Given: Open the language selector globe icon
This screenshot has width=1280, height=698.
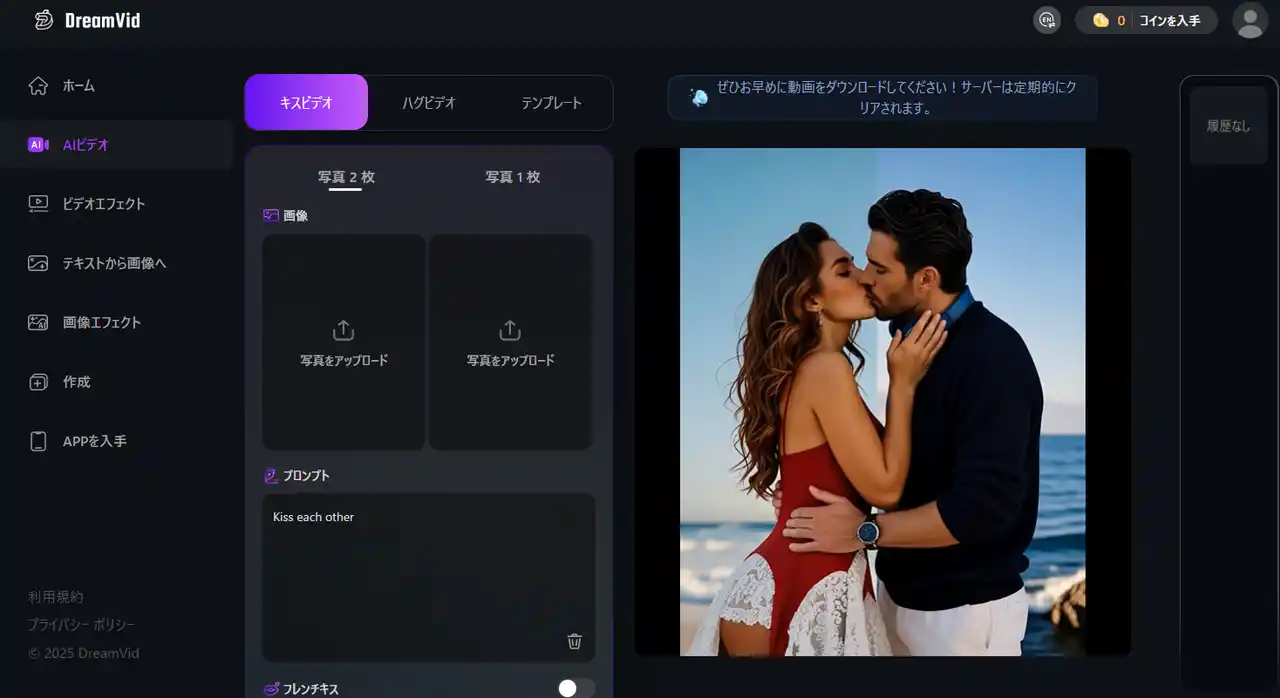Looking at the screenshot, I should pyautogui.click(x=1047, y=20).
